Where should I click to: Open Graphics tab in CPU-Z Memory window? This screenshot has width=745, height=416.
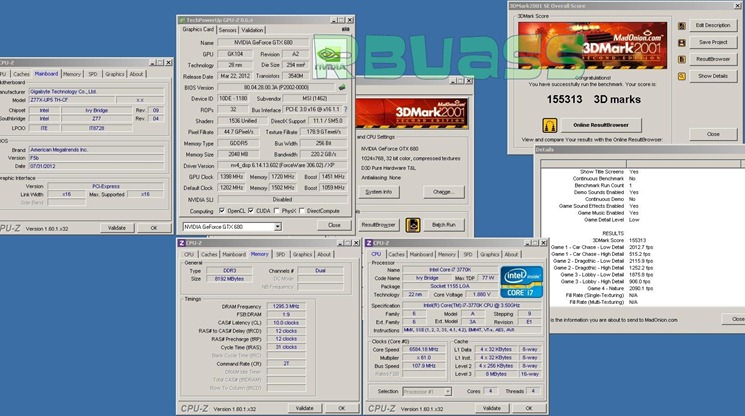302,255
